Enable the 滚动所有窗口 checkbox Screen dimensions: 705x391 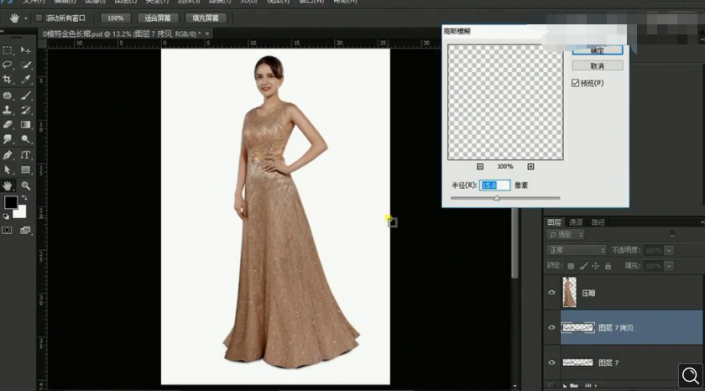[x=39, y=18]
